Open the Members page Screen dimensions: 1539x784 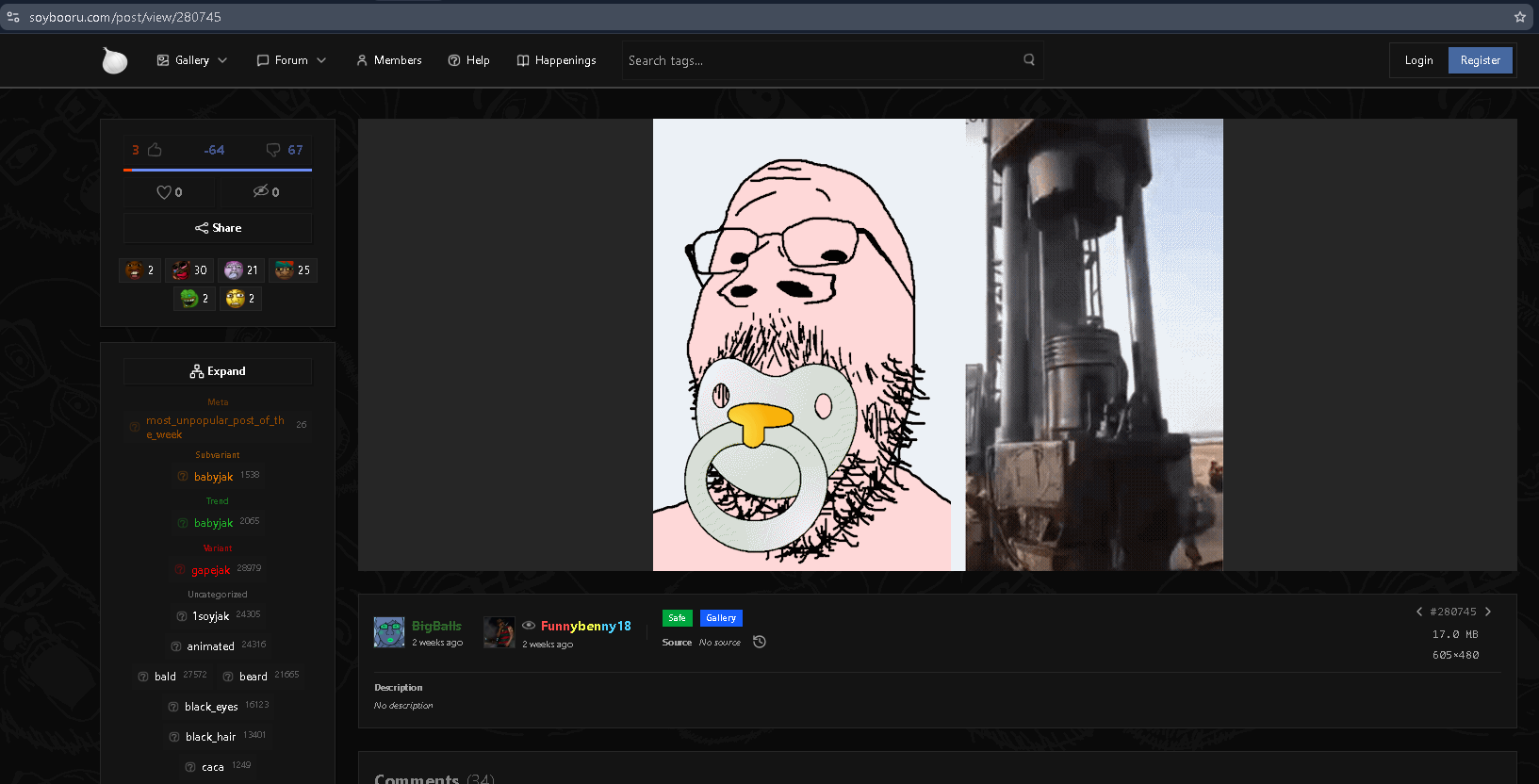tap(389, 60)
